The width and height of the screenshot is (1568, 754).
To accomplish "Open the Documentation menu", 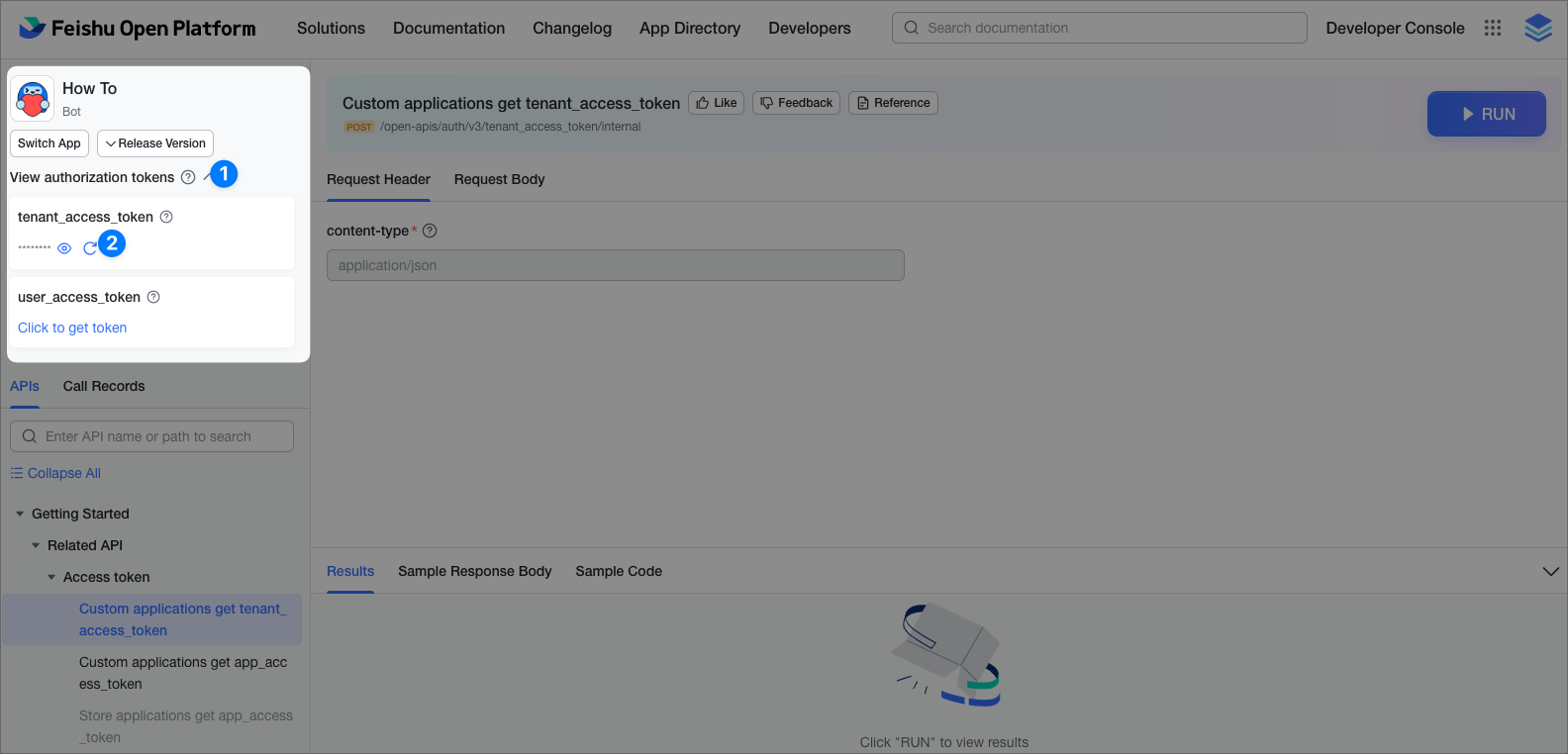I will (x=448, y=28).
